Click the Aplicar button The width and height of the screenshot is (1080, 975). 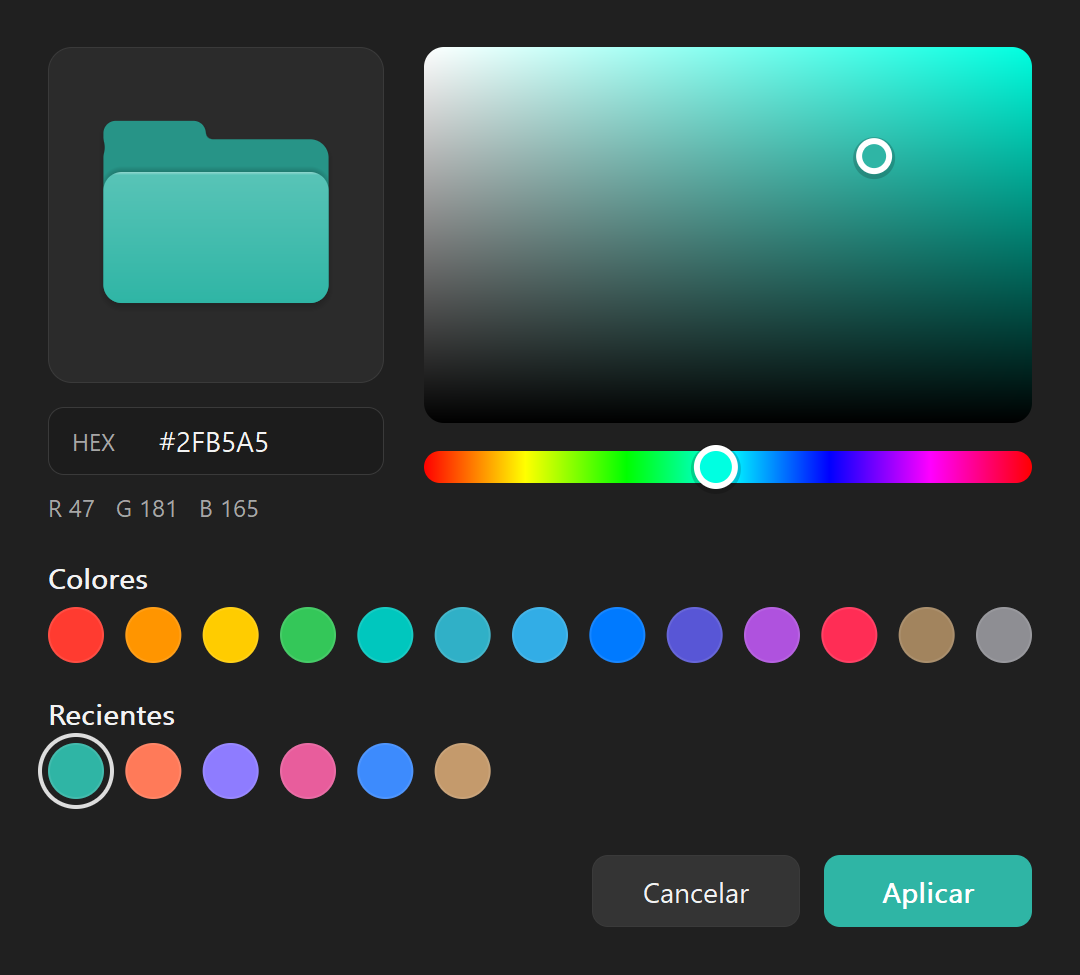[927, 891]
